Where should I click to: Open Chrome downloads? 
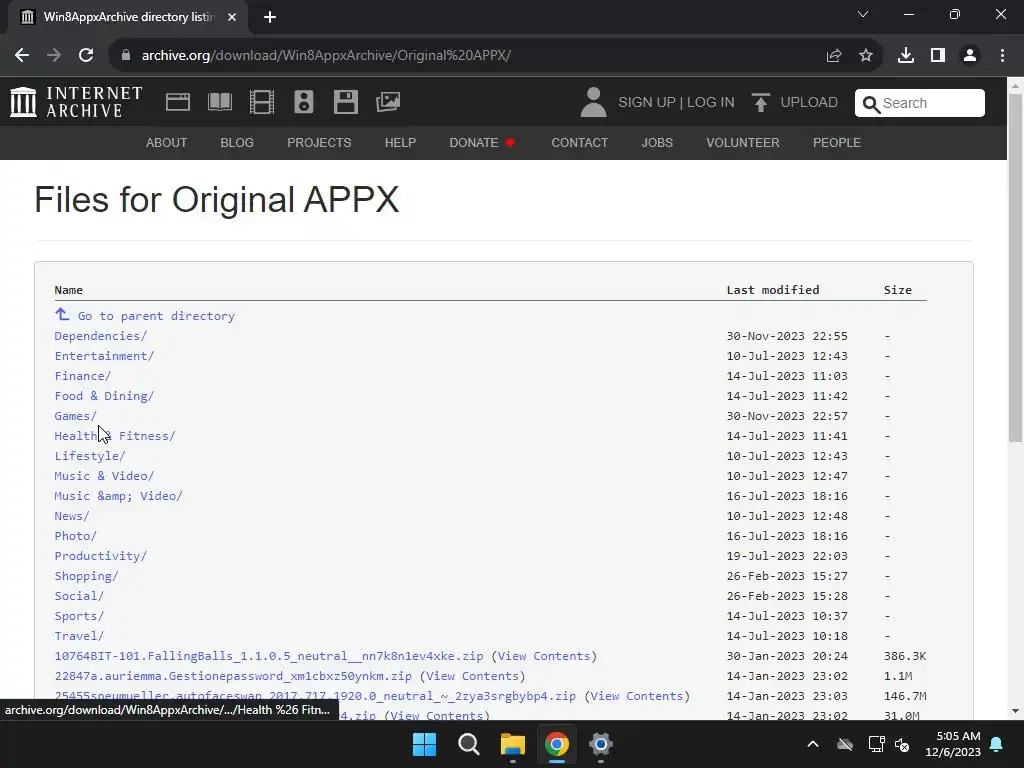[906, 56]
